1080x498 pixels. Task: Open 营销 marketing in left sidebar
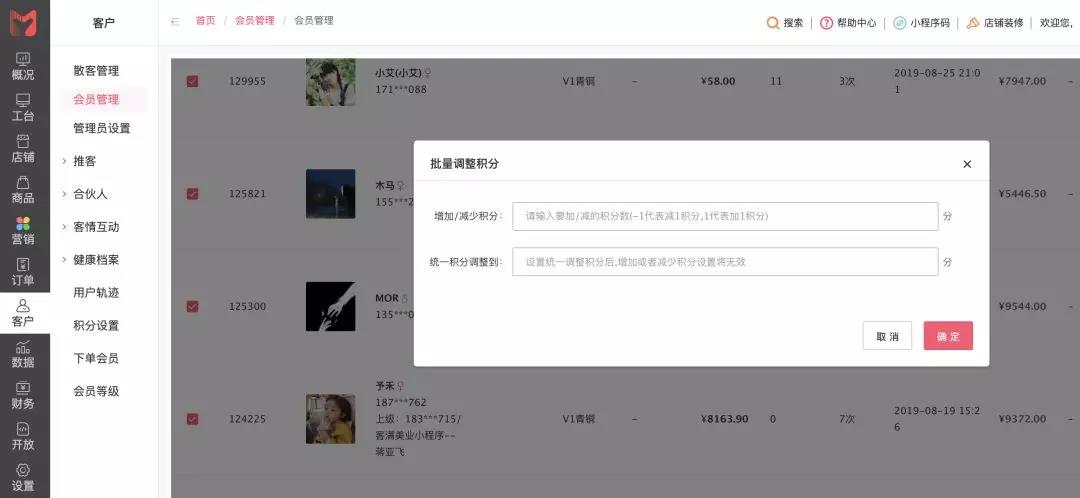click(x=23, y=231)
